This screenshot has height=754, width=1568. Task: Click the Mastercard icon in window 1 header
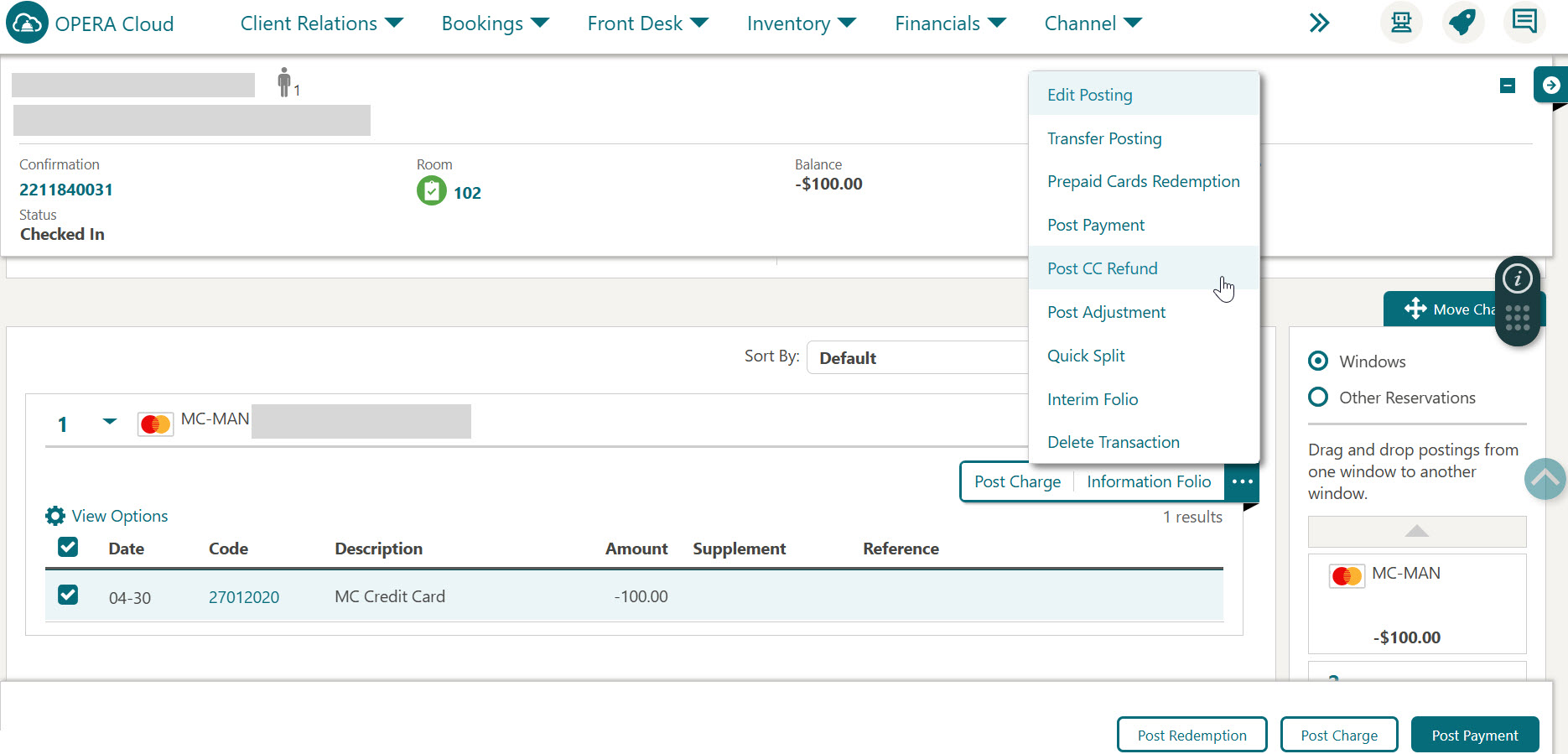[x=156, y=424]
